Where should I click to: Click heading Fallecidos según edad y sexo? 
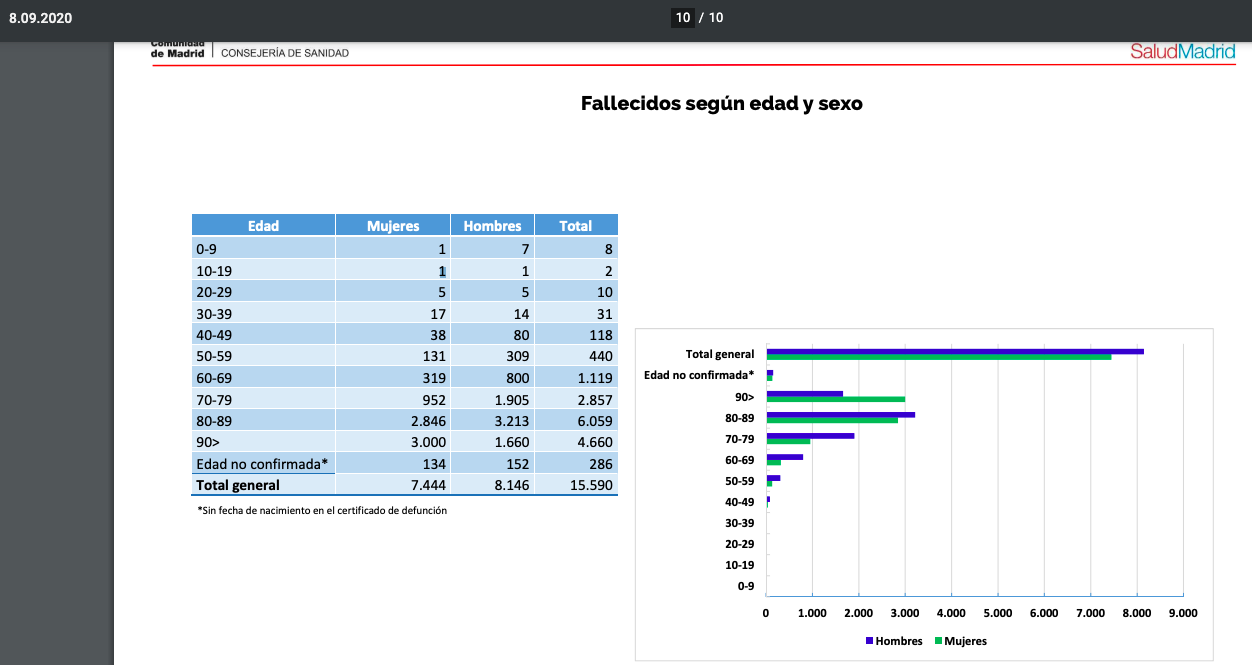[x=721, y=103]
